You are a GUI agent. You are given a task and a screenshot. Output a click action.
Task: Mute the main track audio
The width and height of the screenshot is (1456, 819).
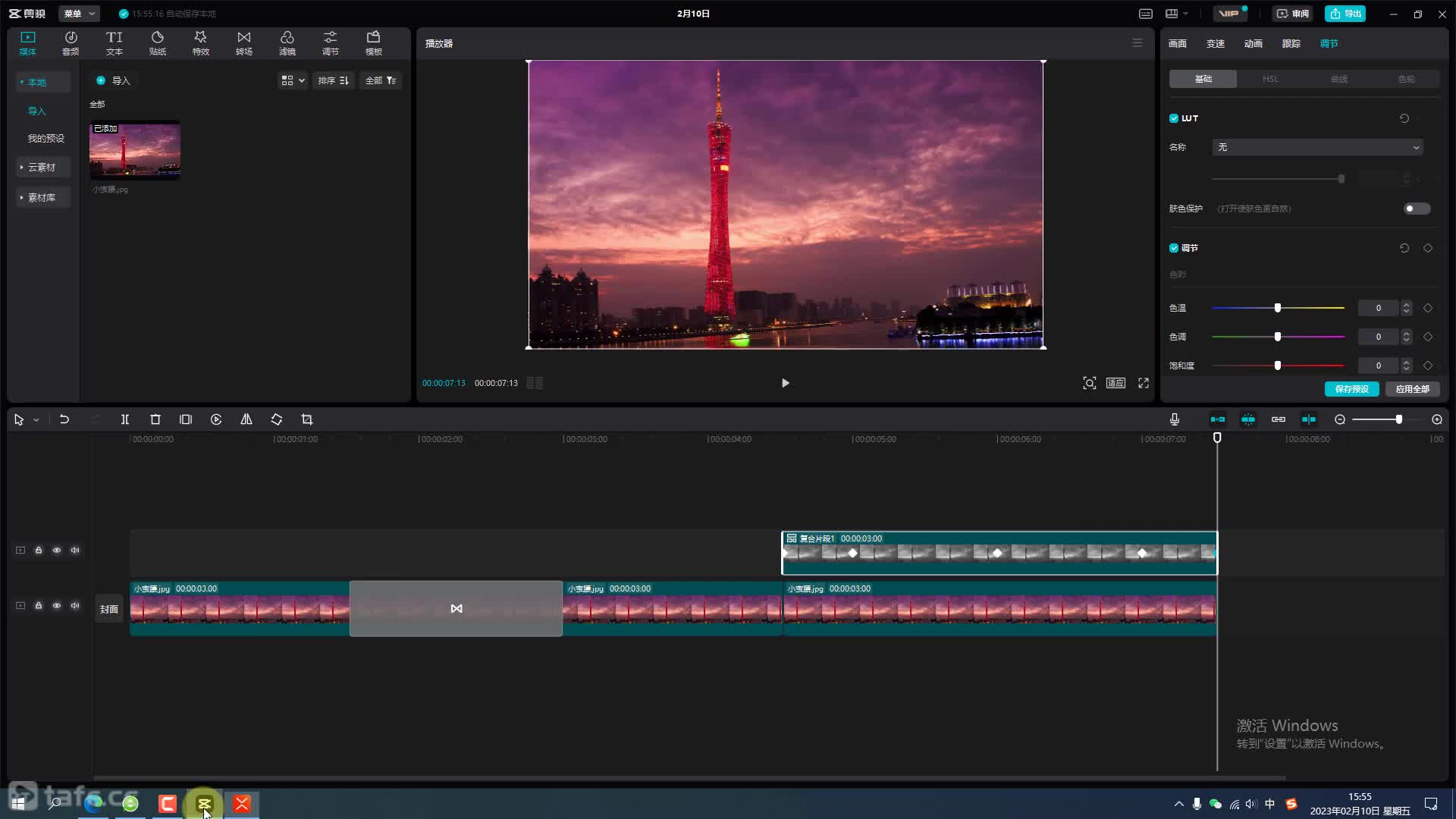tap(75, 606)
